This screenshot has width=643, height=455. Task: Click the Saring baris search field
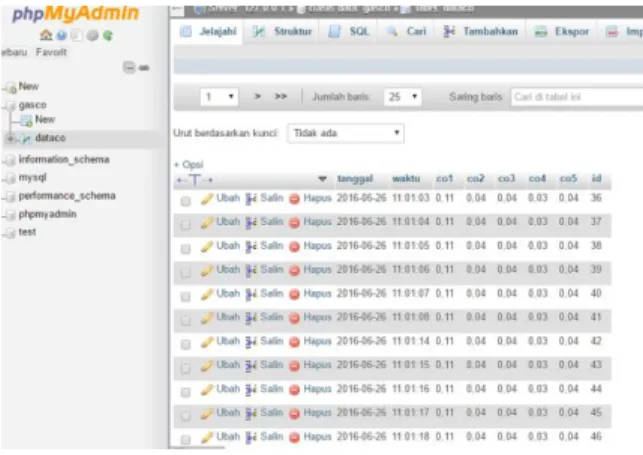(577, 97)
